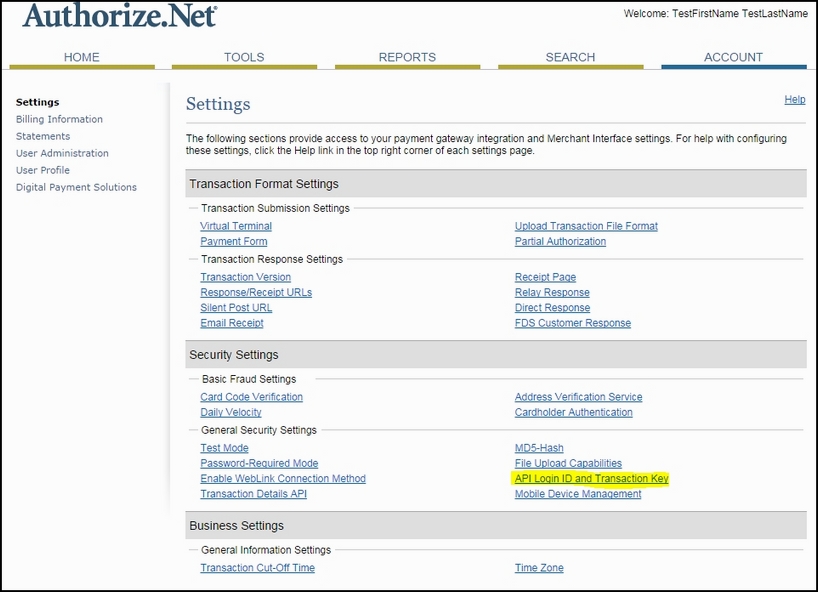Image resolution: width=818 pixels, height=592 pixels.
Task: Click Transaction Cut-Off Time link
Action: click(x=258, y=568)
